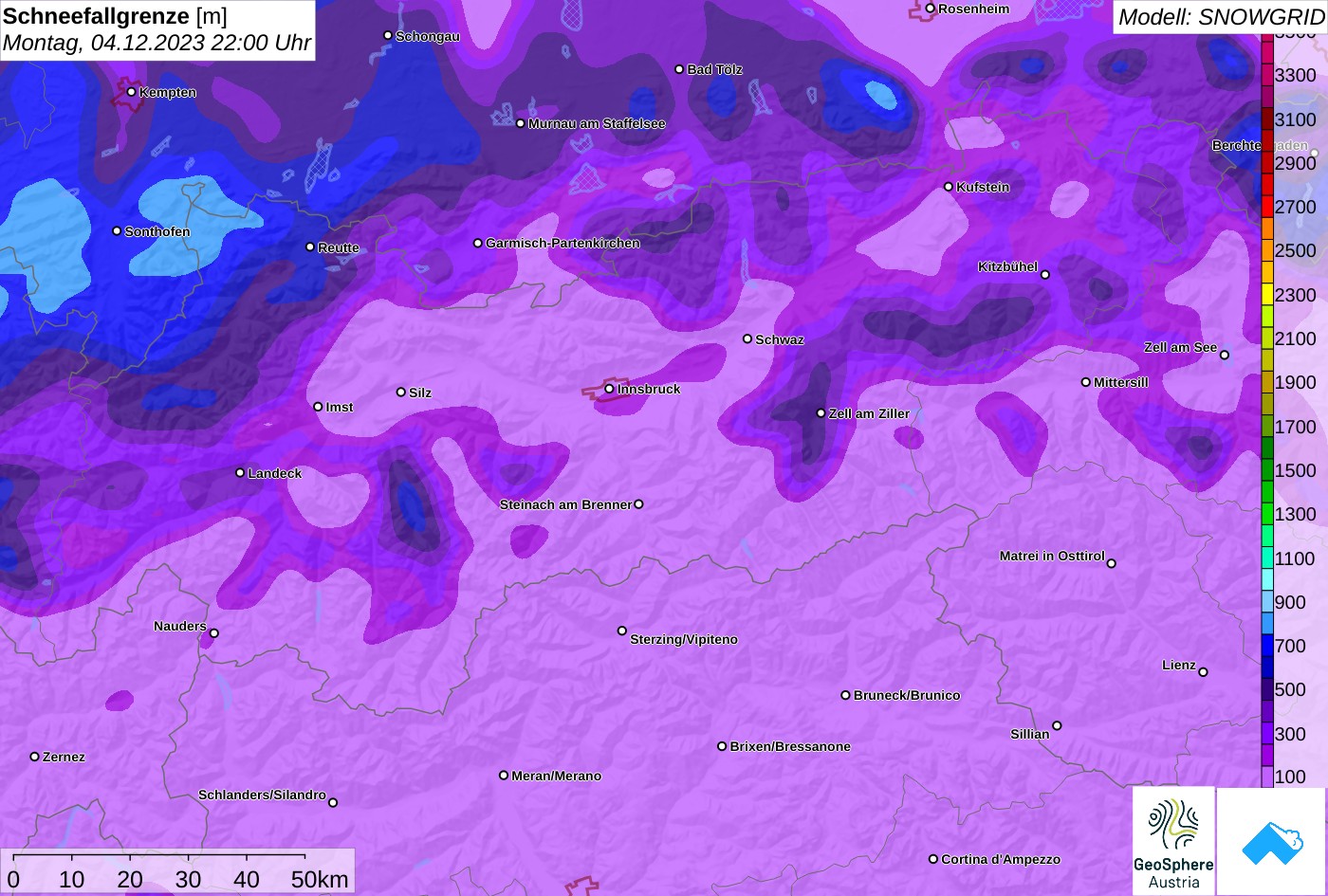Click the Steinach am Brenner marker

tap(638, 504)
